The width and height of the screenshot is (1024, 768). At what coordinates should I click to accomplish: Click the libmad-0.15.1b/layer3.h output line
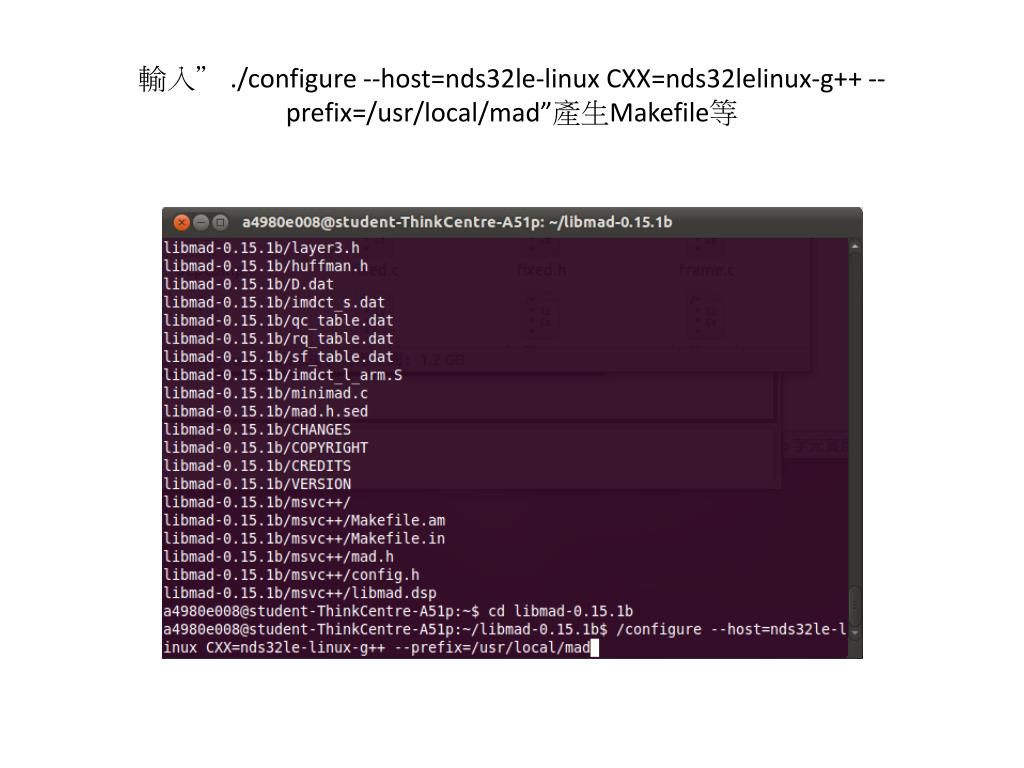pos(261,248)
